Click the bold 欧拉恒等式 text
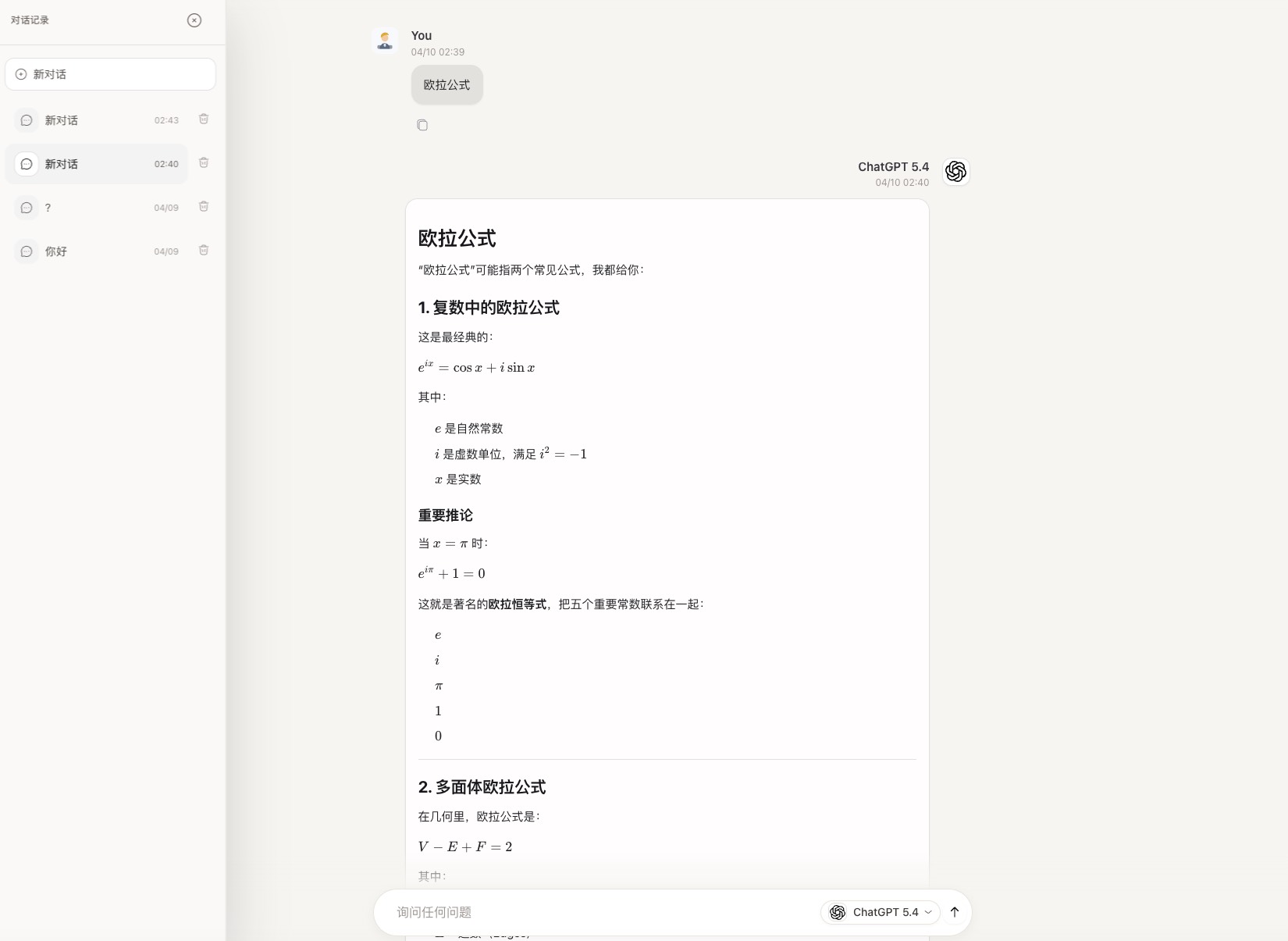Image resolution: width=1288 pixels, height=941 pixels. (x=518, y=604)
